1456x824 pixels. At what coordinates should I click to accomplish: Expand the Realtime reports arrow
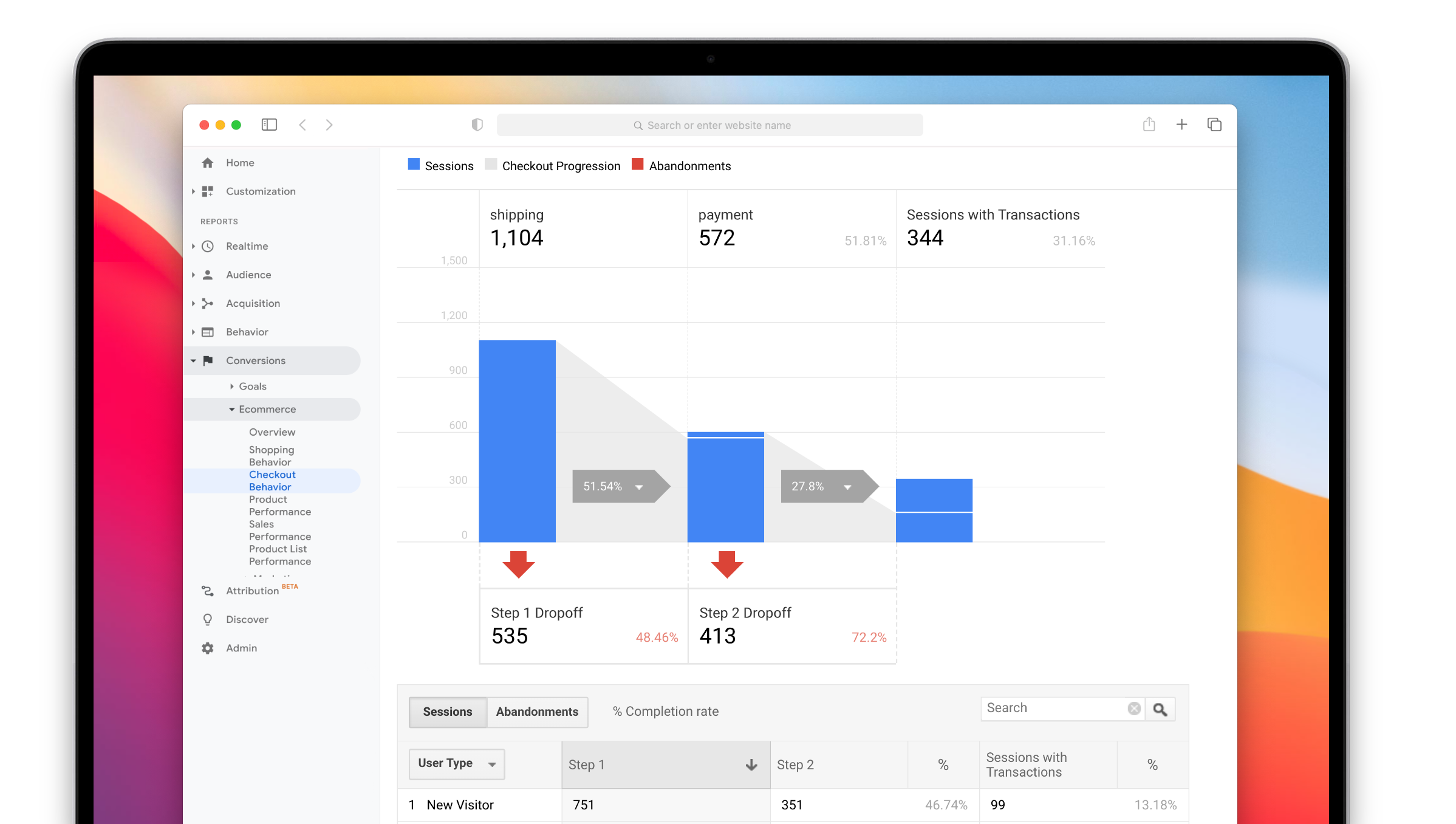(x=193, y=246)
